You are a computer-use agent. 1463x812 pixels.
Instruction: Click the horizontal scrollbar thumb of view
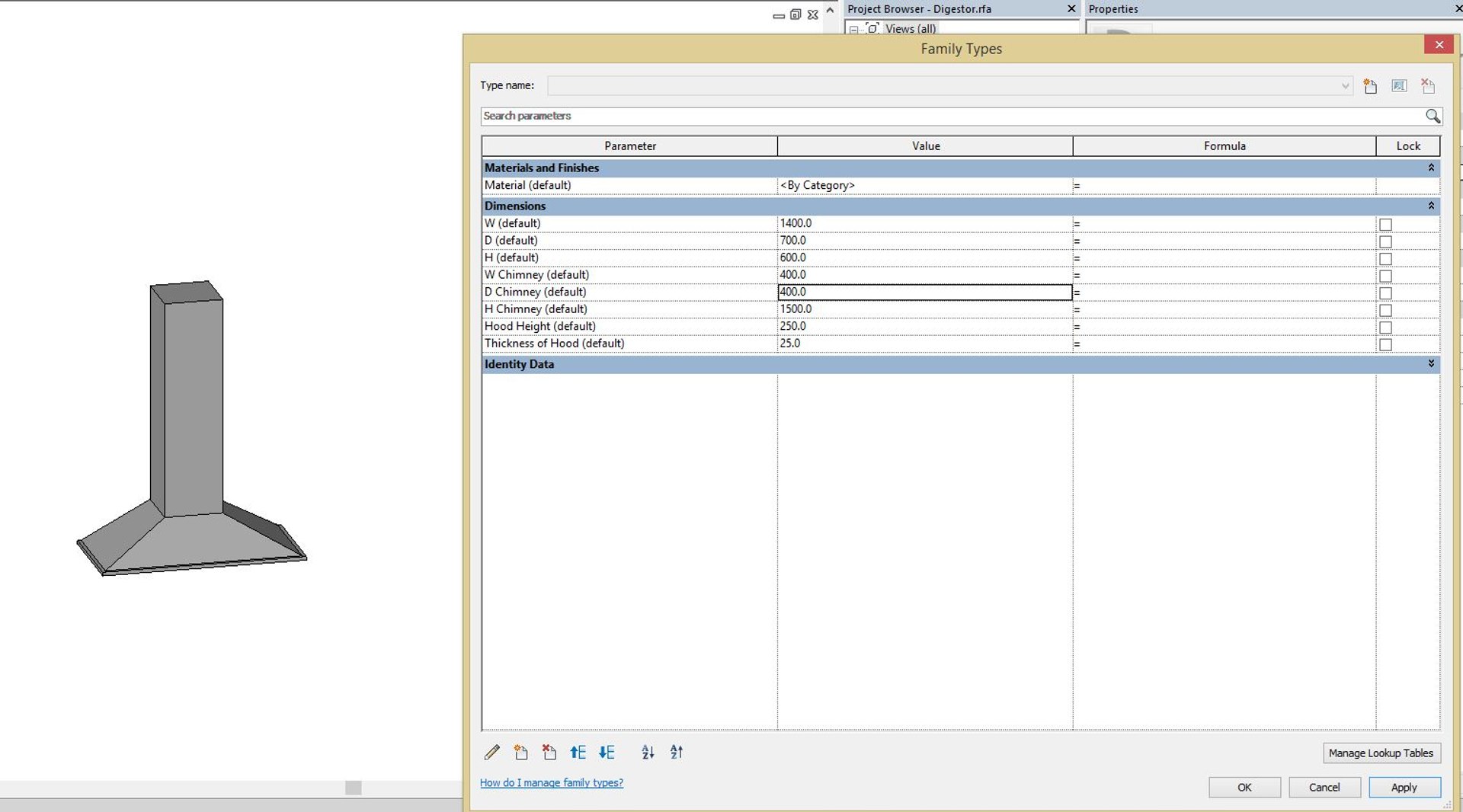coord(353,788)
